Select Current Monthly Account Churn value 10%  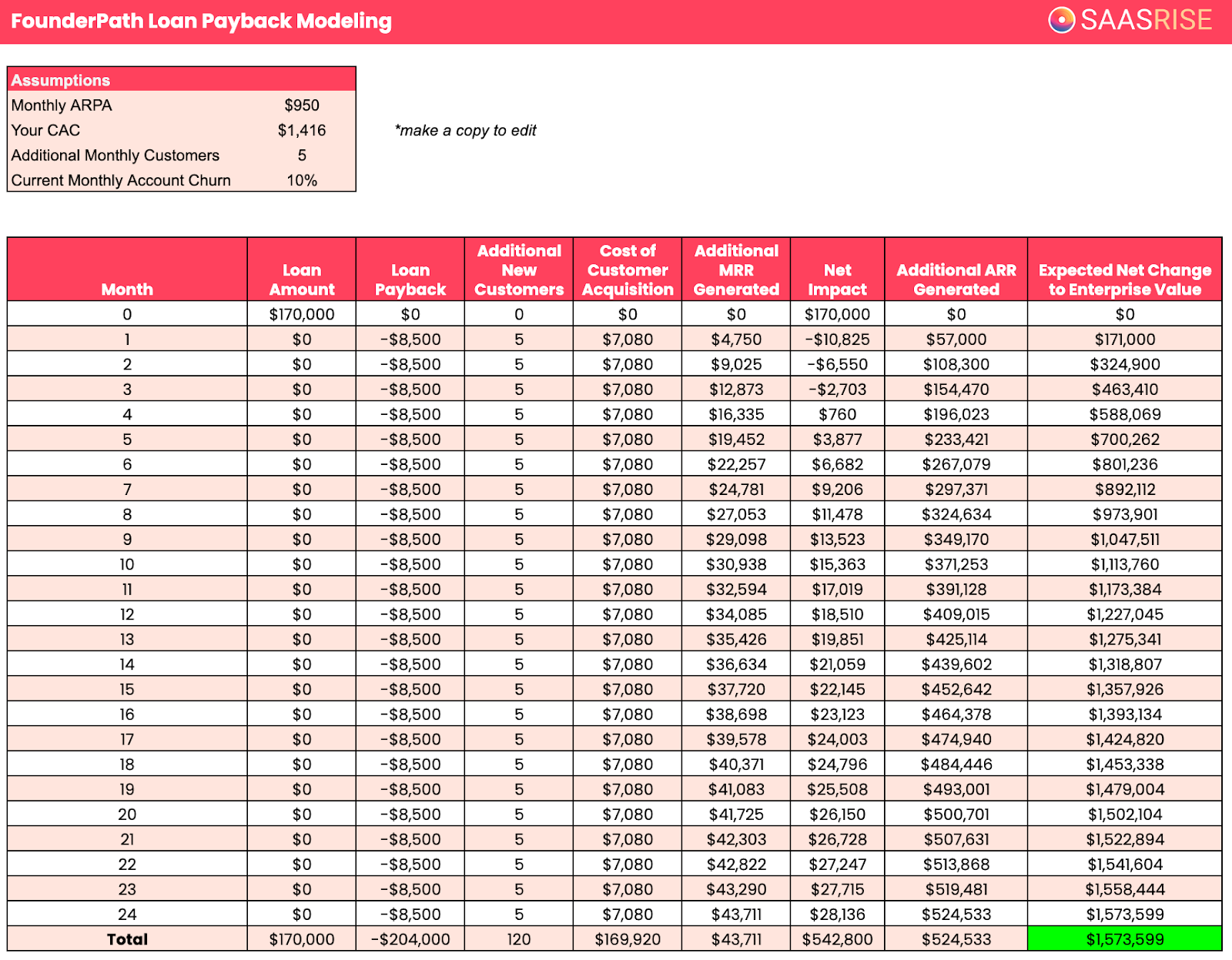[302, 180]
